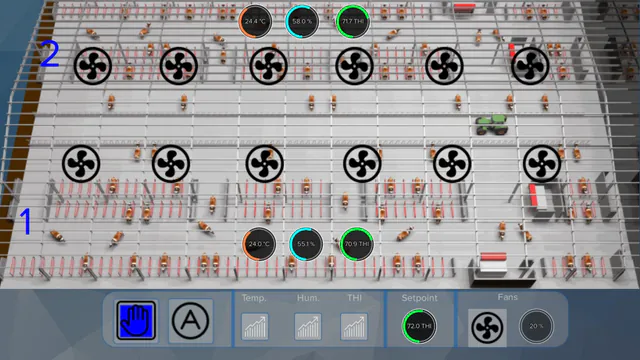Select the sixth fan in row 1
The height and width of the screenshot is (360, 640).
click(542, 163)
